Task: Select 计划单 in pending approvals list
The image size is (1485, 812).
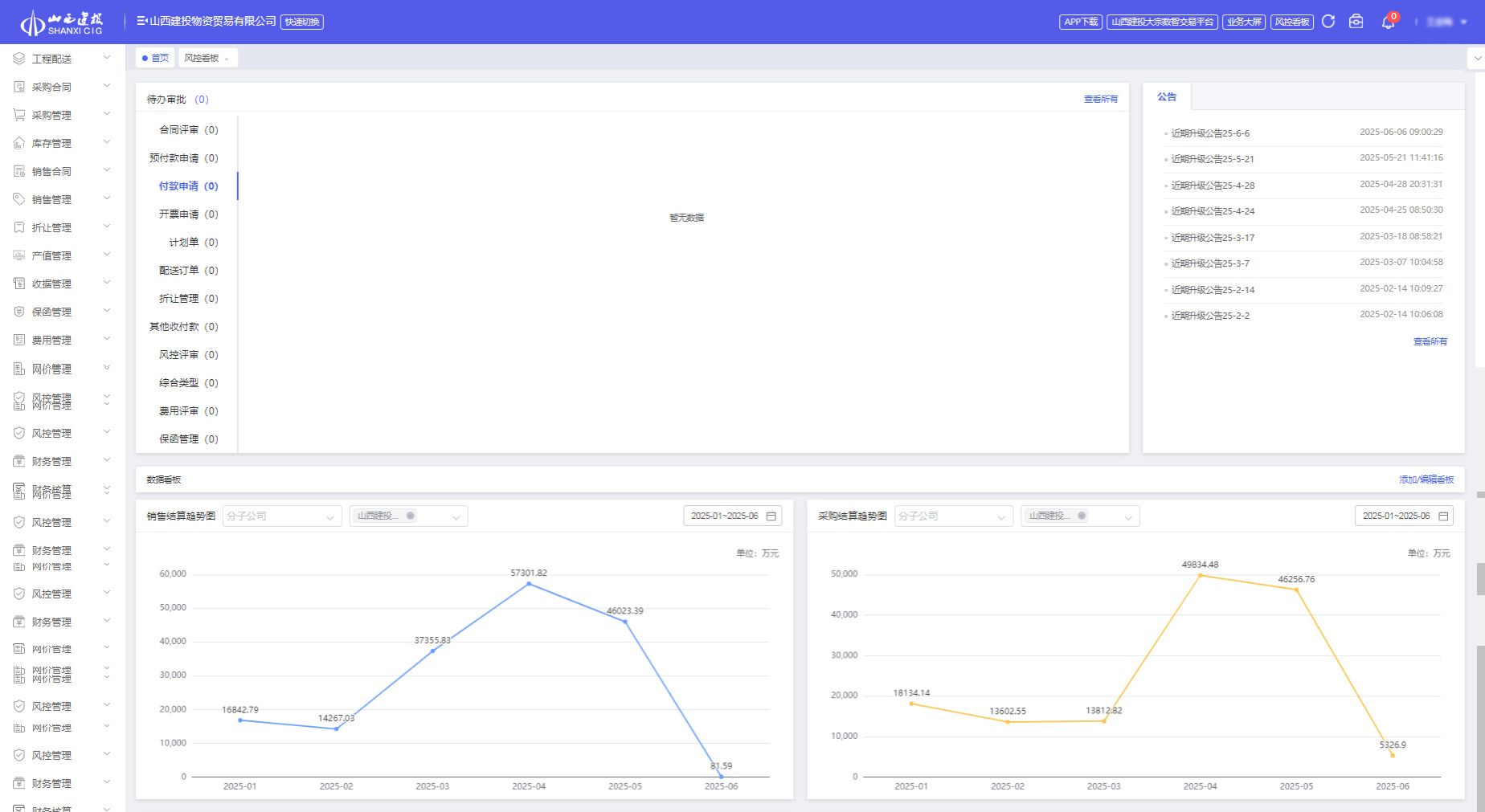Action: pyautogui.click(x=193, y=242)
